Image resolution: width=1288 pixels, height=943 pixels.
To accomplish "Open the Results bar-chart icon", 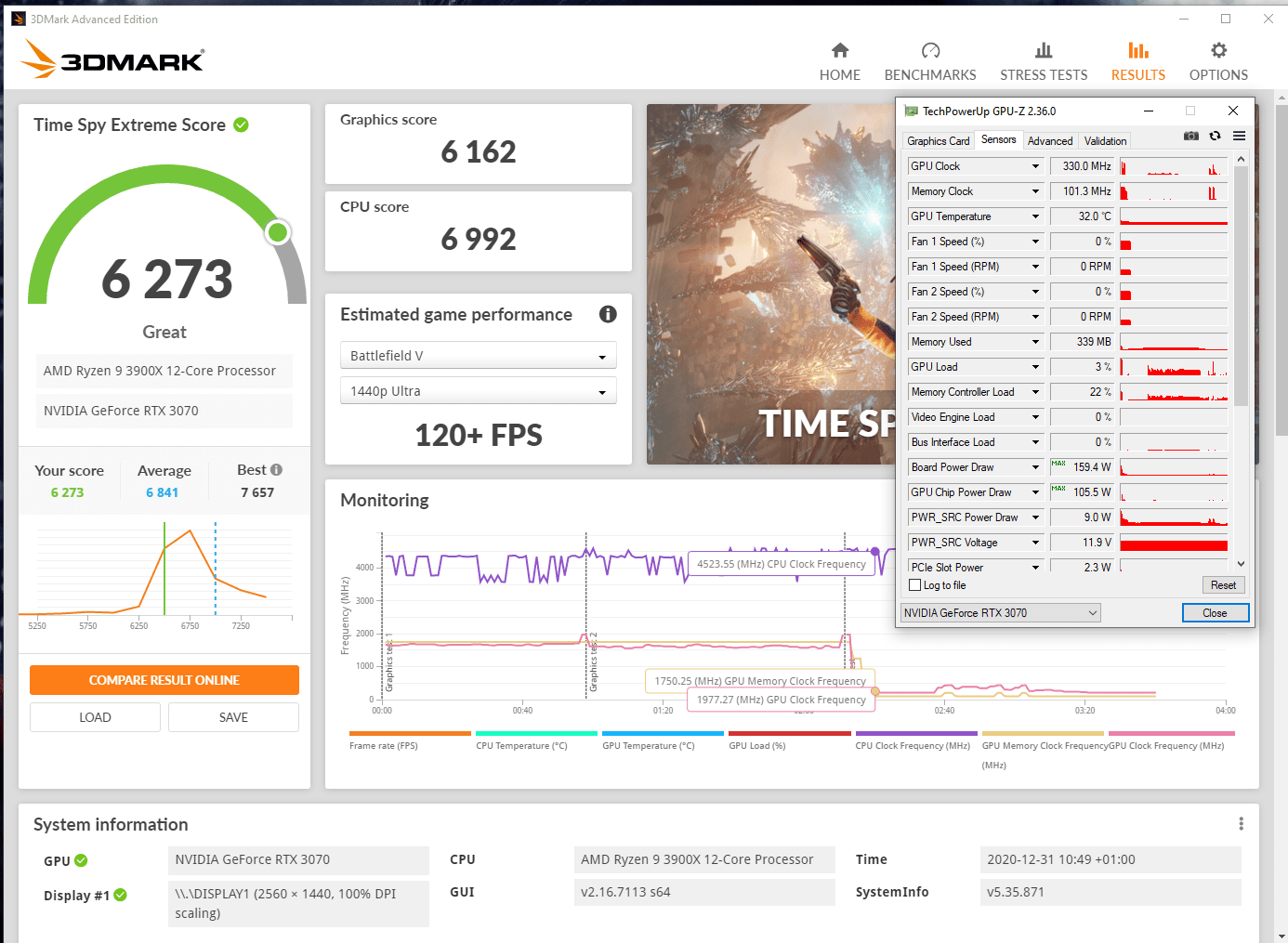I will (1138, 50).
